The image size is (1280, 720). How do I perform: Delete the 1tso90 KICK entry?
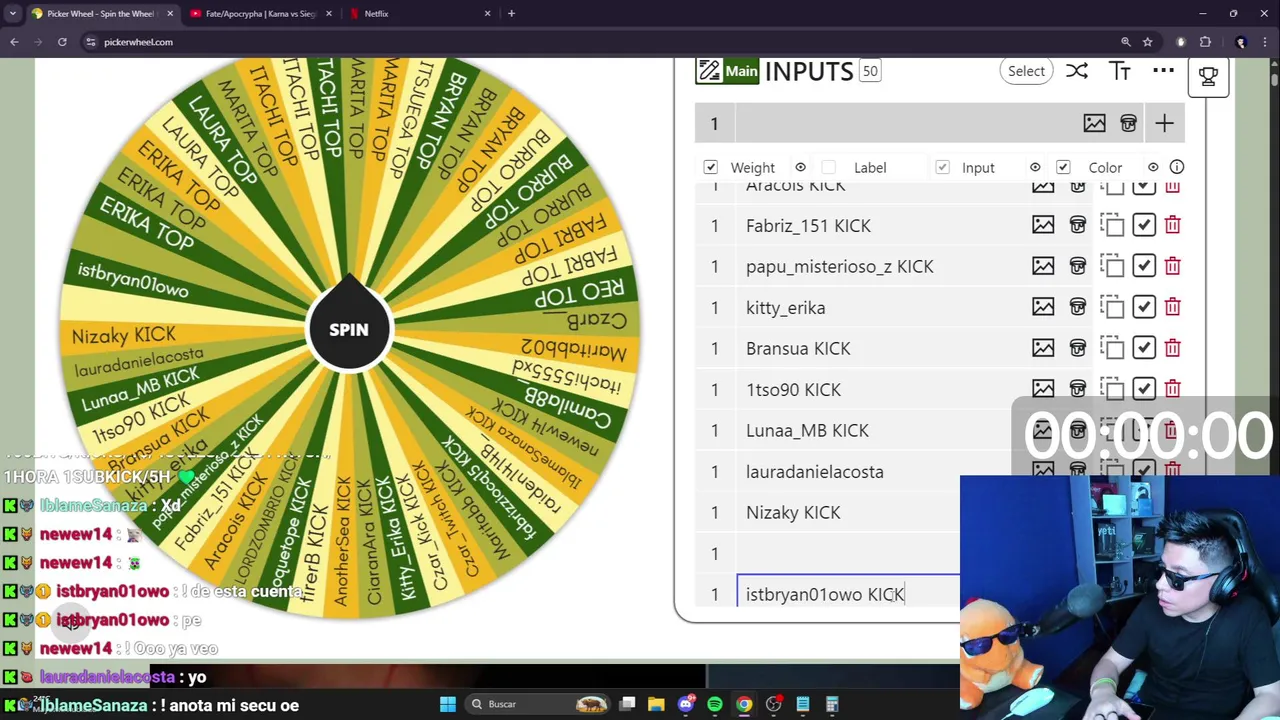pyautogui.click(x=1172, y=389)
